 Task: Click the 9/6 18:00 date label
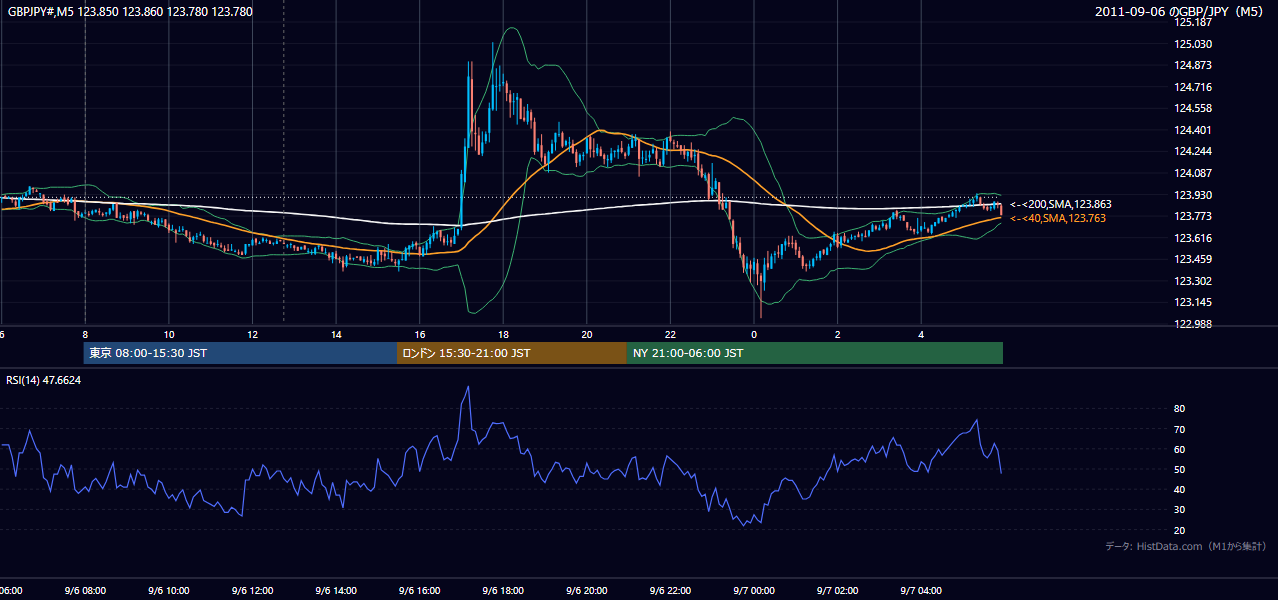click(504, 591)
